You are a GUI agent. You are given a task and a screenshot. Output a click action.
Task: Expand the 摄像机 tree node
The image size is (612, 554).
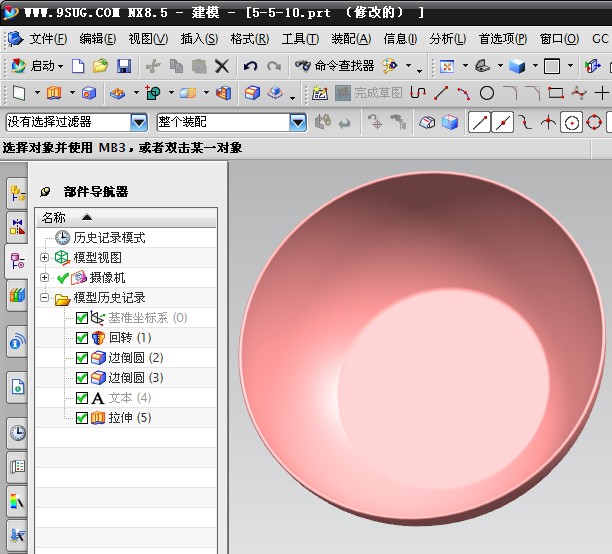coord(44,278)
